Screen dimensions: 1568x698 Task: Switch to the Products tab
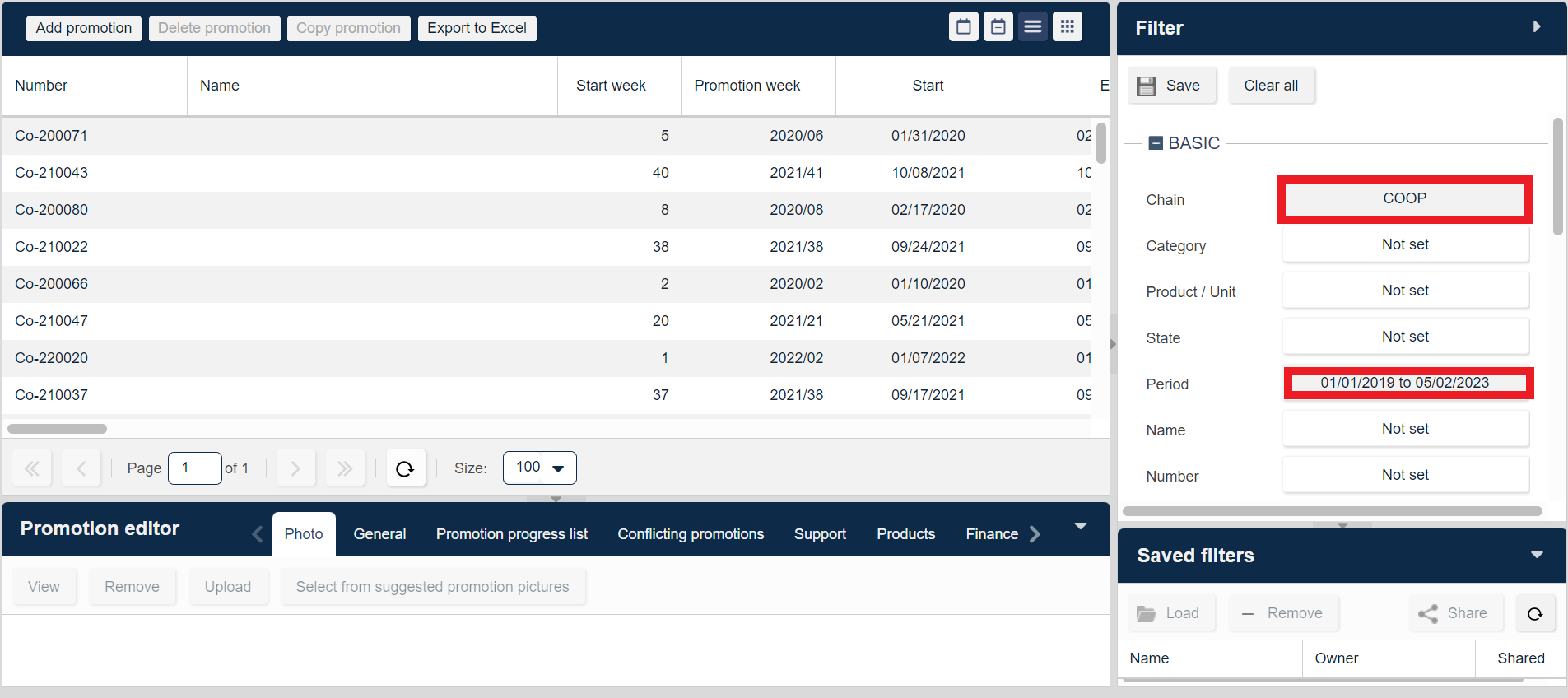[x=905, y=534]
